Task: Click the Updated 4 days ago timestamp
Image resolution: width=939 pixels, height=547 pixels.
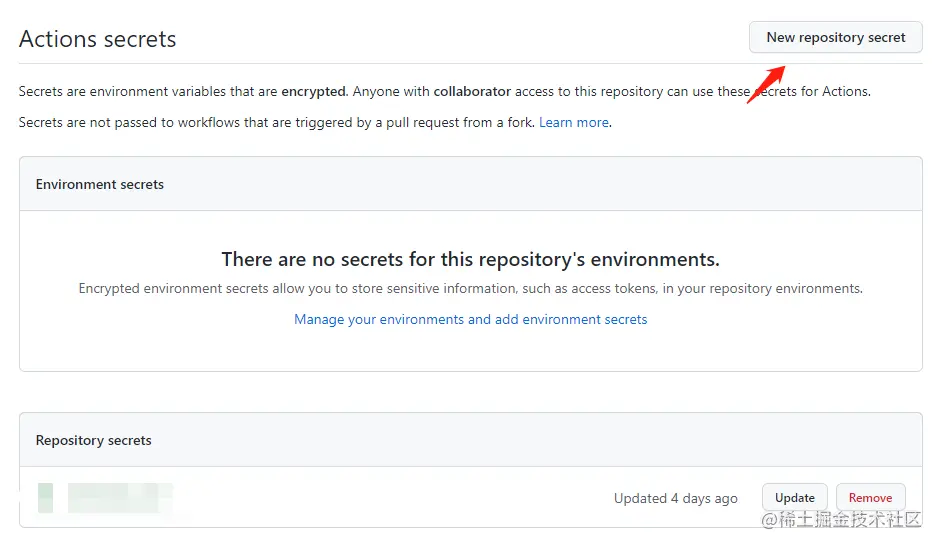Action: pos(676,498)
